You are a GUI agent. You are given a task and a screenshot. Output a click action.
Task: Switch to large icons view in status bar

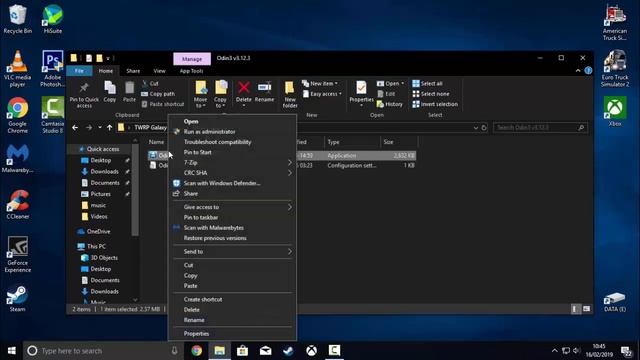click(587, 309)
